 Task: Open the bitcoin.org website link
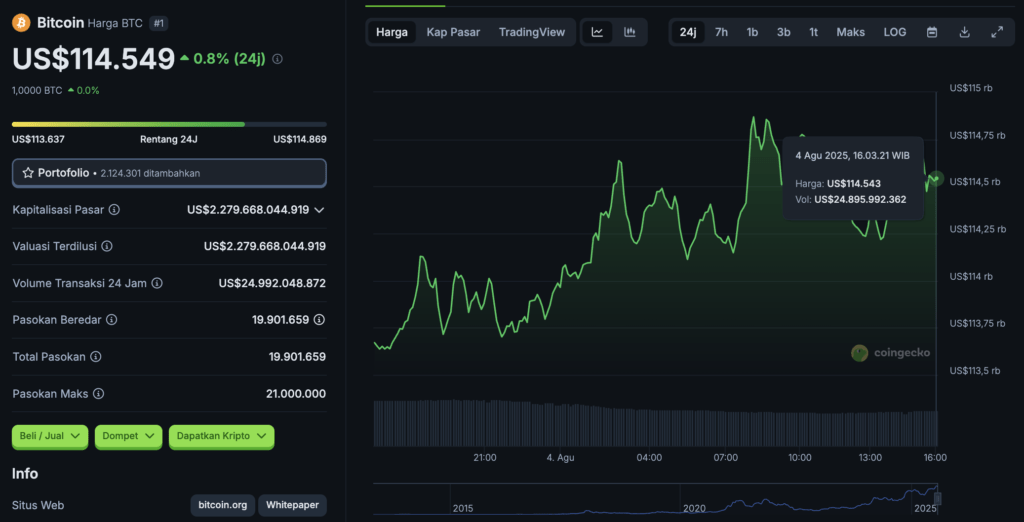(x=223, y=505)
